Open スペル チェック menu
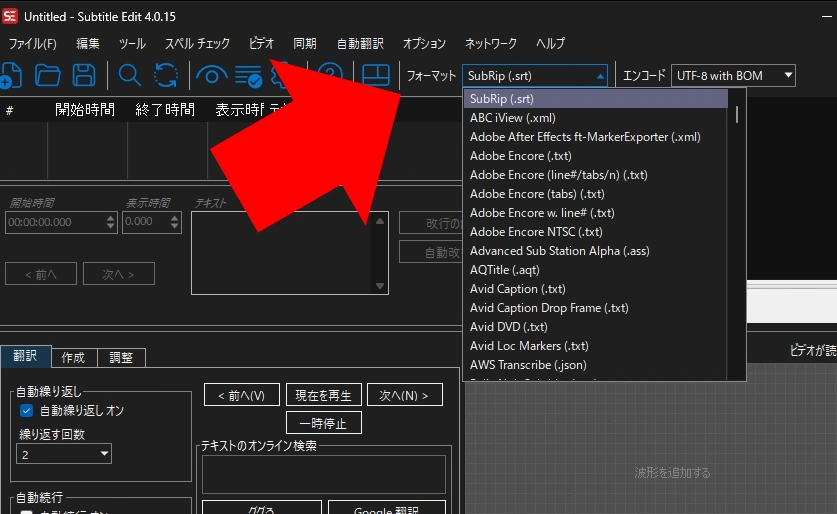 pos(197,43)
